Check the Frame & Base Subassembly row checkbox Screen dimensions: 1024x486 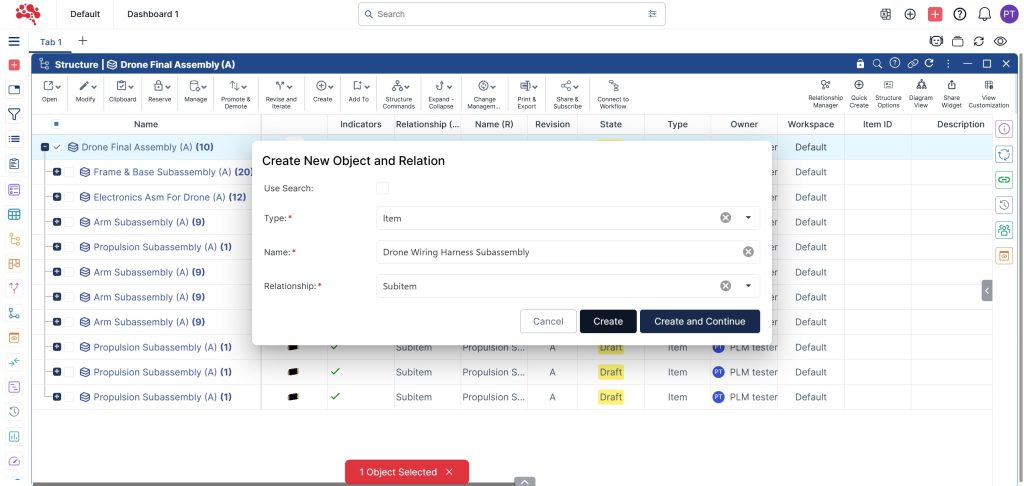point(69,172)
